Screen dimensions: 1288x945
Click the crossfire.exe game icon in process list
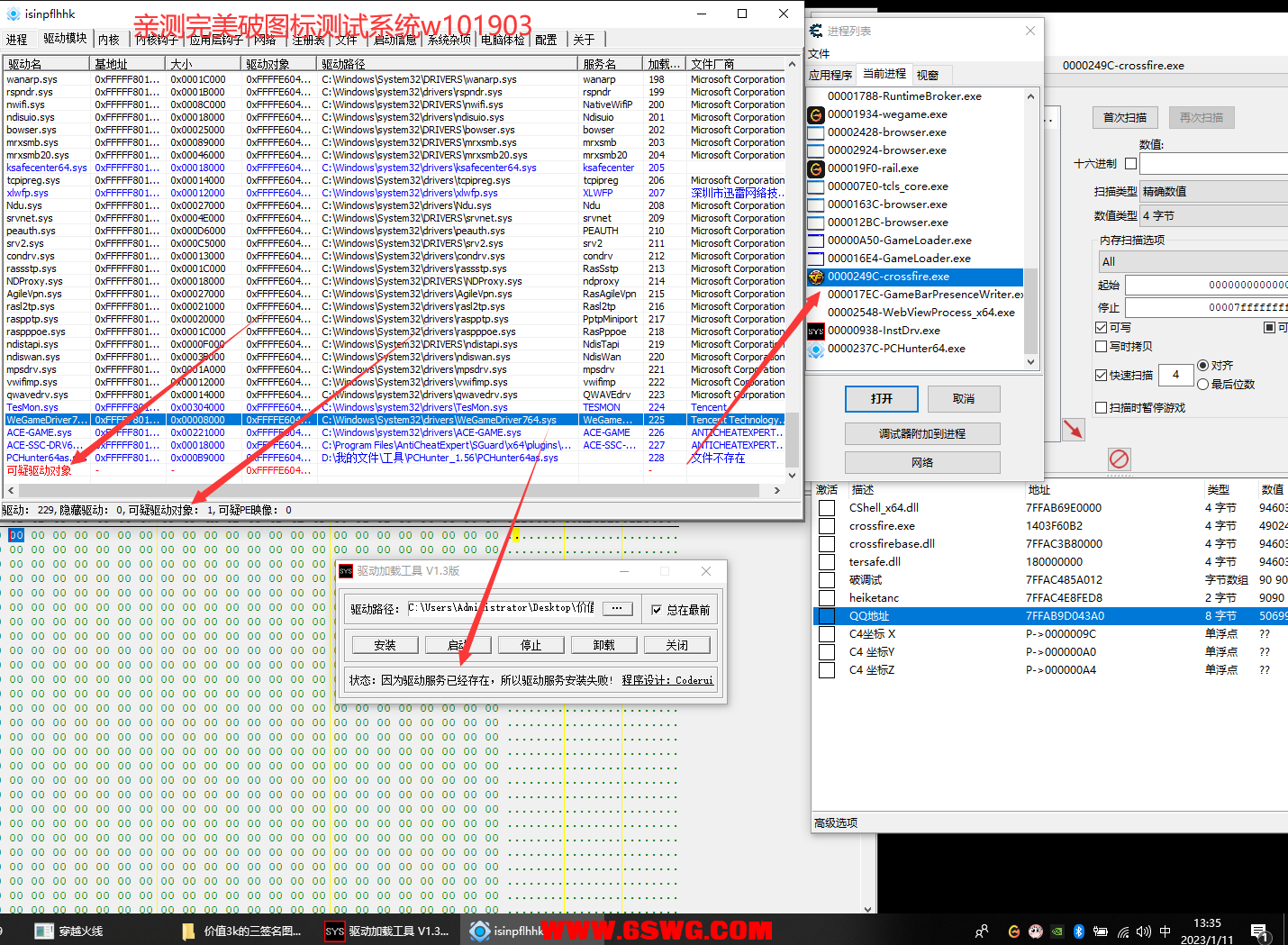point(816,277)
